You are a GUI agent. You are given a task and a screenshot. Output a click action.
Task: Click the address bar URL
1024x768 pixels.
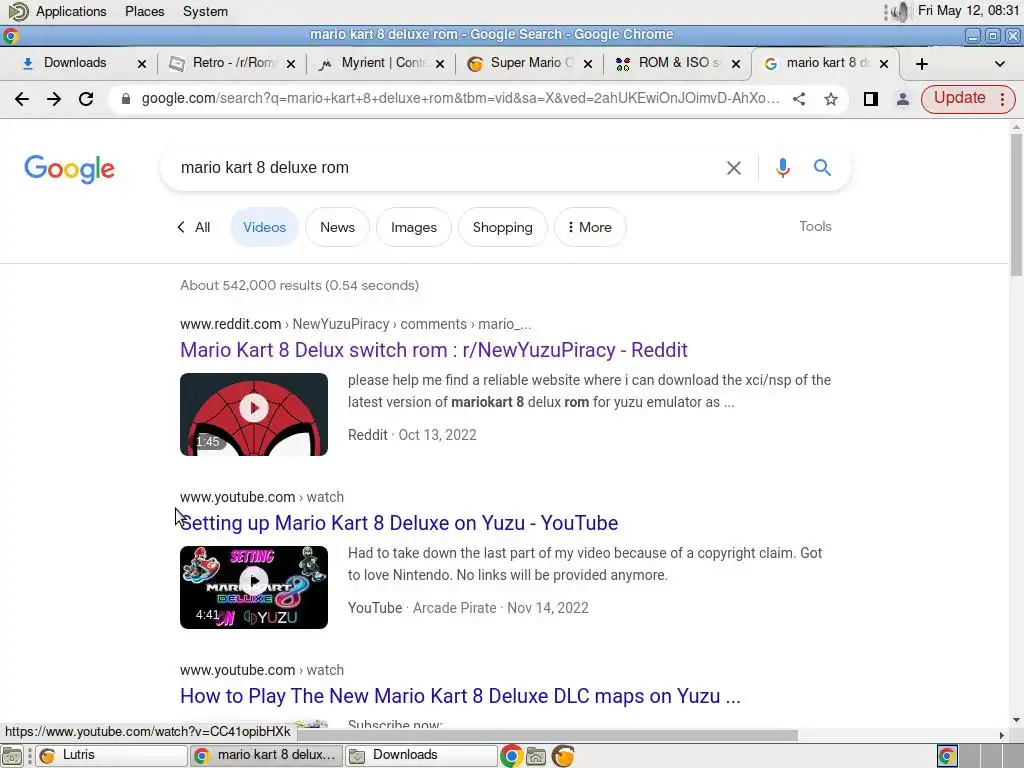pos(460,99)
